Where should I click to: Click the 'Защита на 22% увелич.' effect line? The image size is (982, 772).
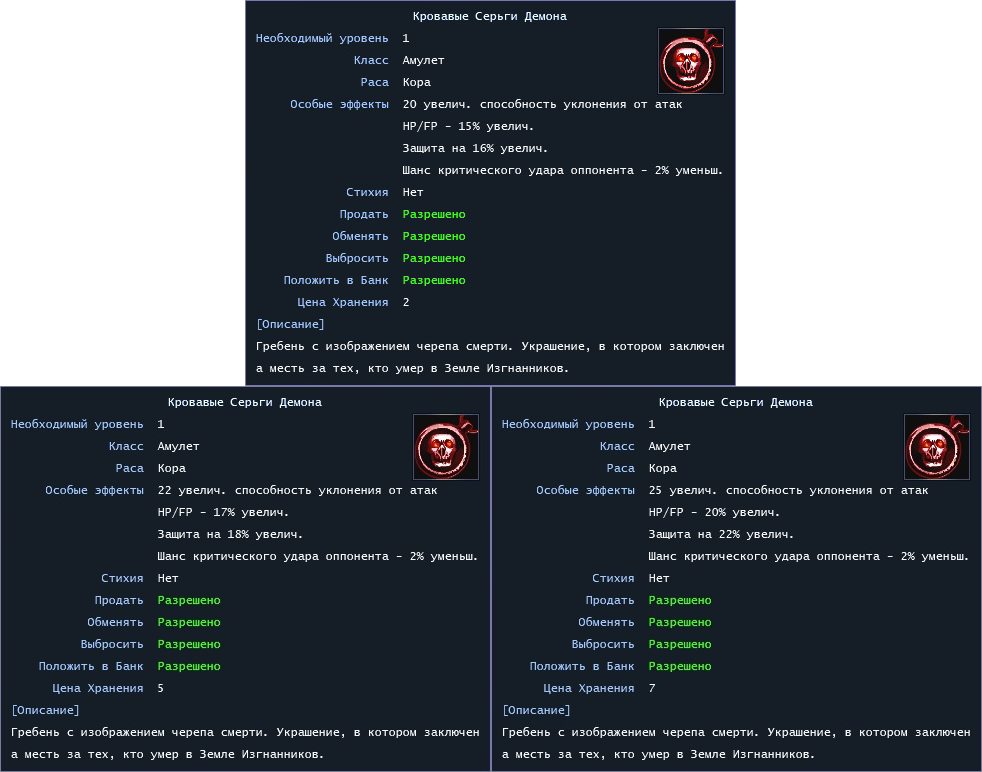[721, 535]
